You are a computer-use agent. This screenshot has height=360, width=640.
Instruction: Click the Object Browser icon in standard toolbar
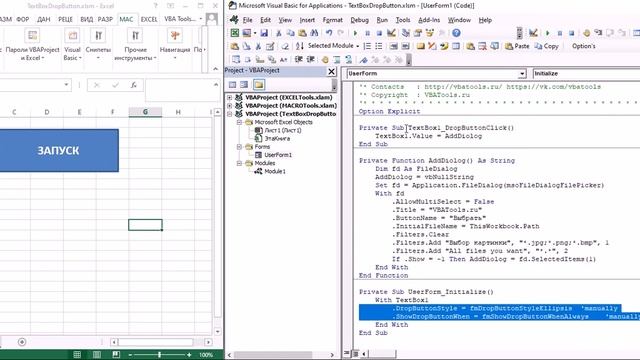pos(429,33)
